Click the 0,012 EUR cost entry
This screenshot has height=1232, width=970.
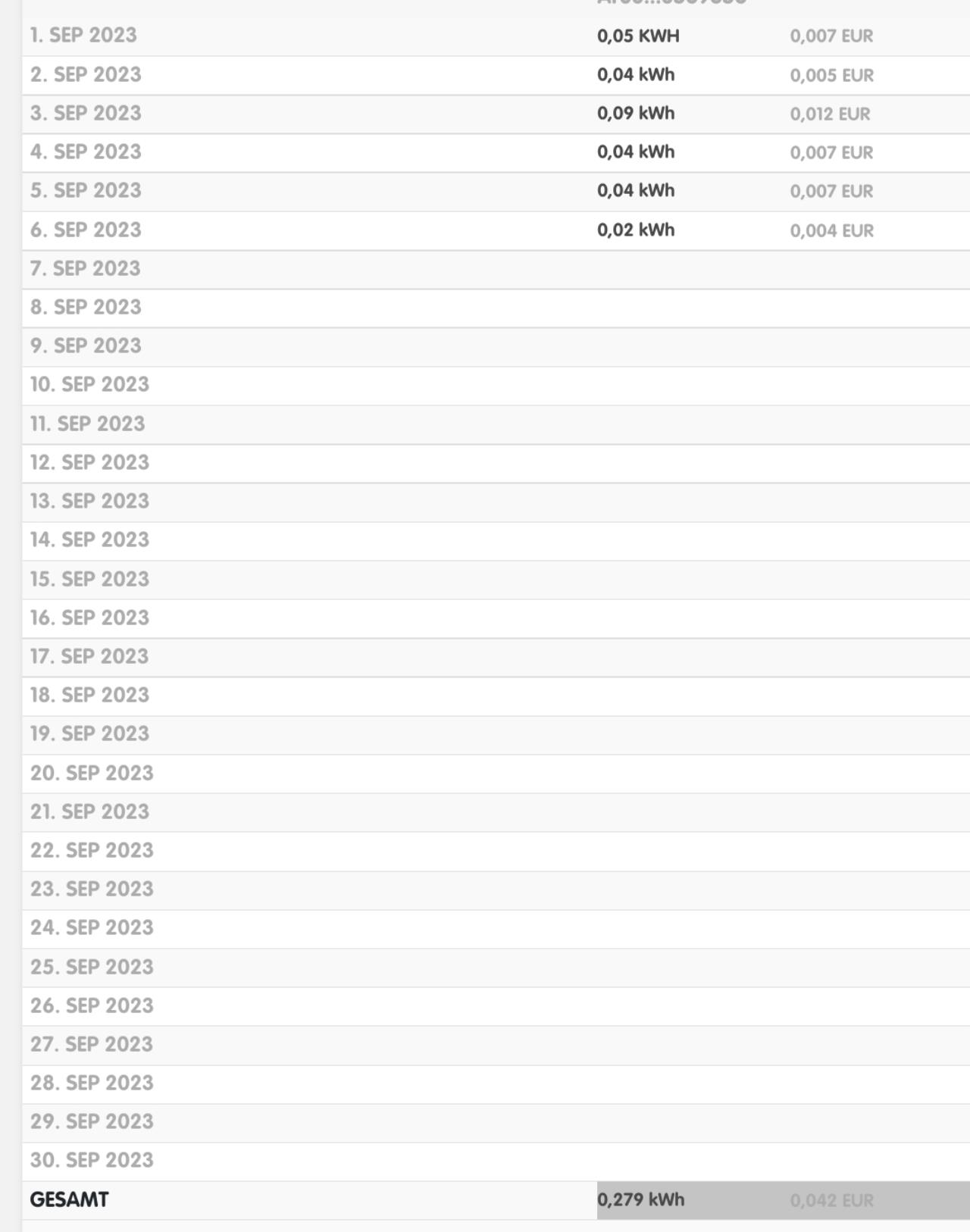click(830, 114)
